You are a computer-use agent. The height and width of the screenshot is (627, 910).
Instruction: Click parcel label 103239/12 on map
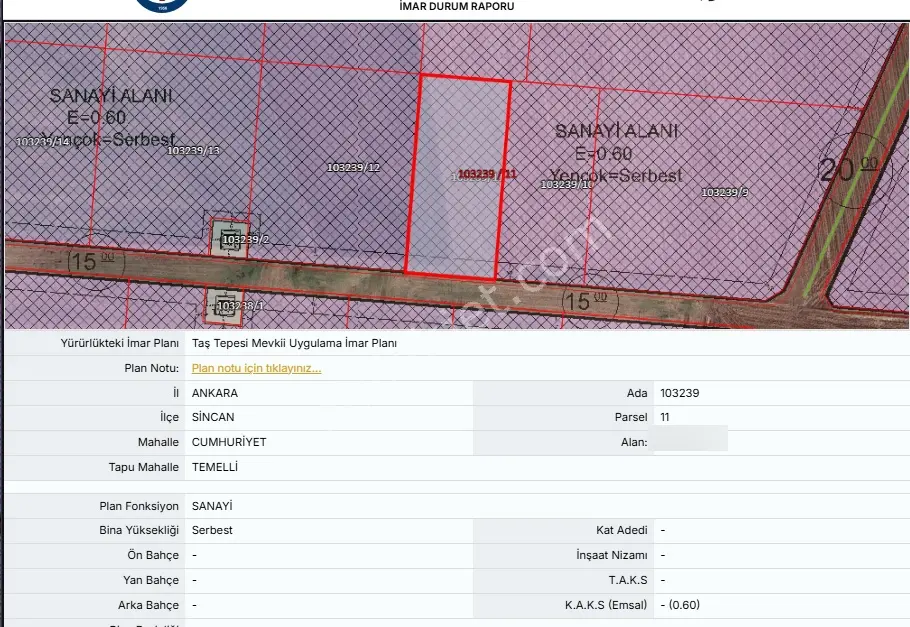coord(353,167)
